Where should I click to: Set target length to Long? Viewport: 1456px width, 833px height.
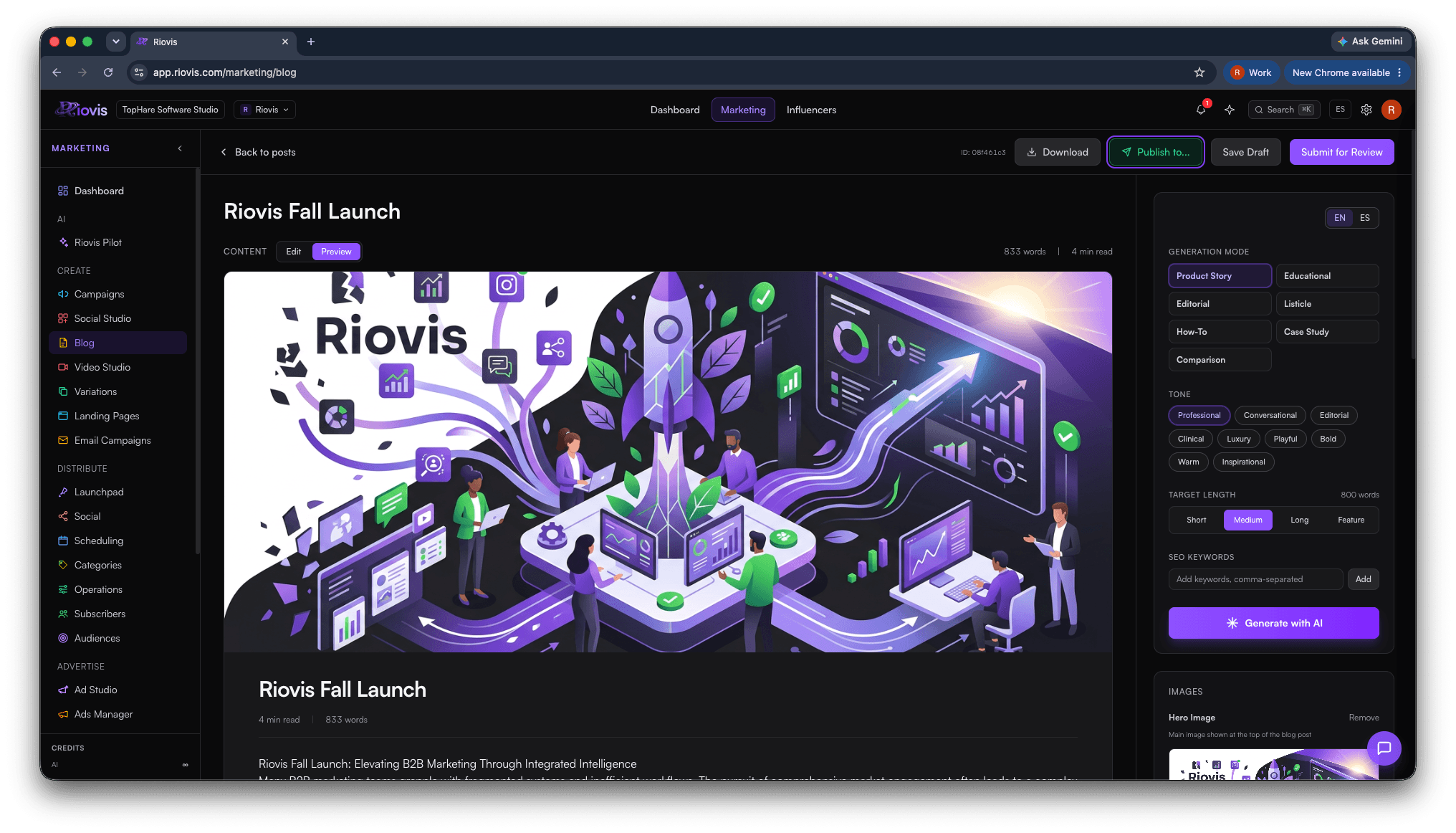tap(1299, 520)
